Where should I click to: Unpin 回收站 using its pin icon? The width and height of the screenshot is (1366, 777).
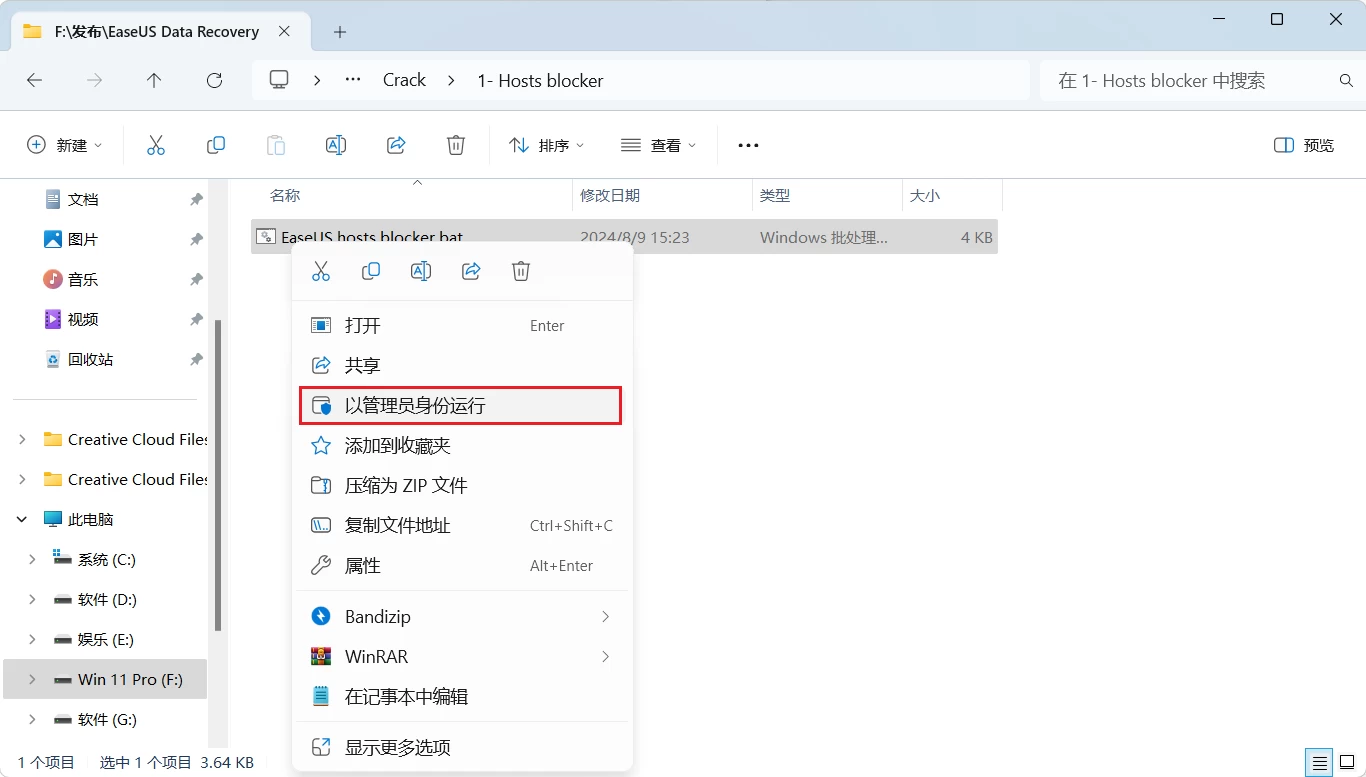(196, 360)
